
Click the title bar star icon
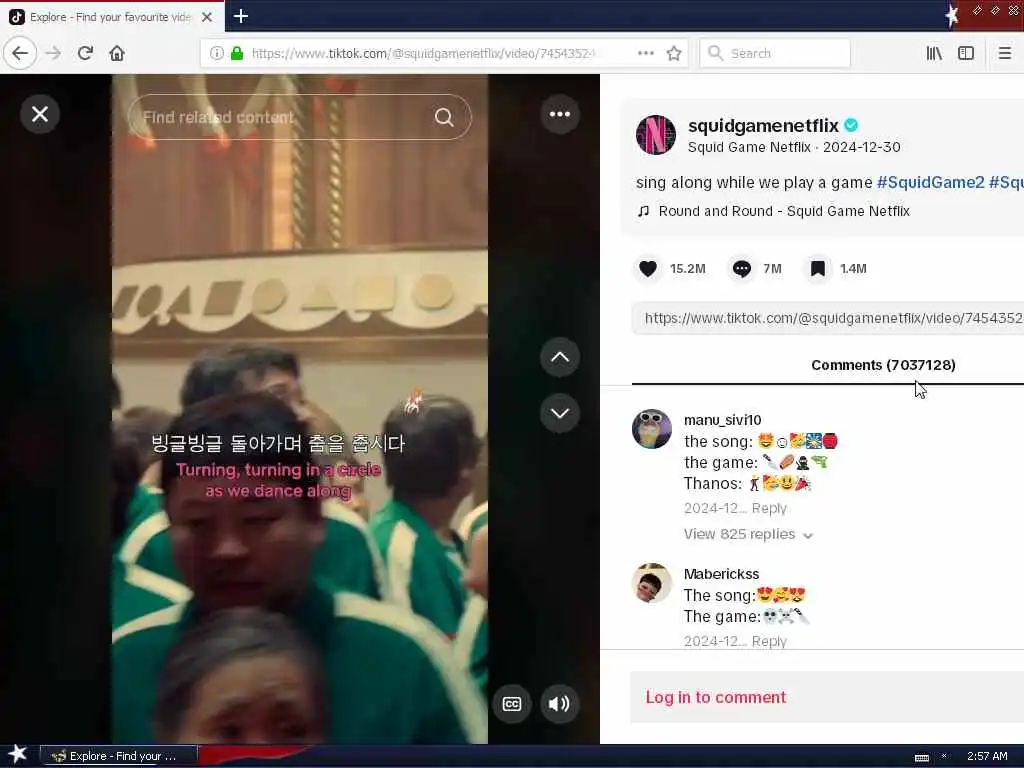tap(952, 16)
